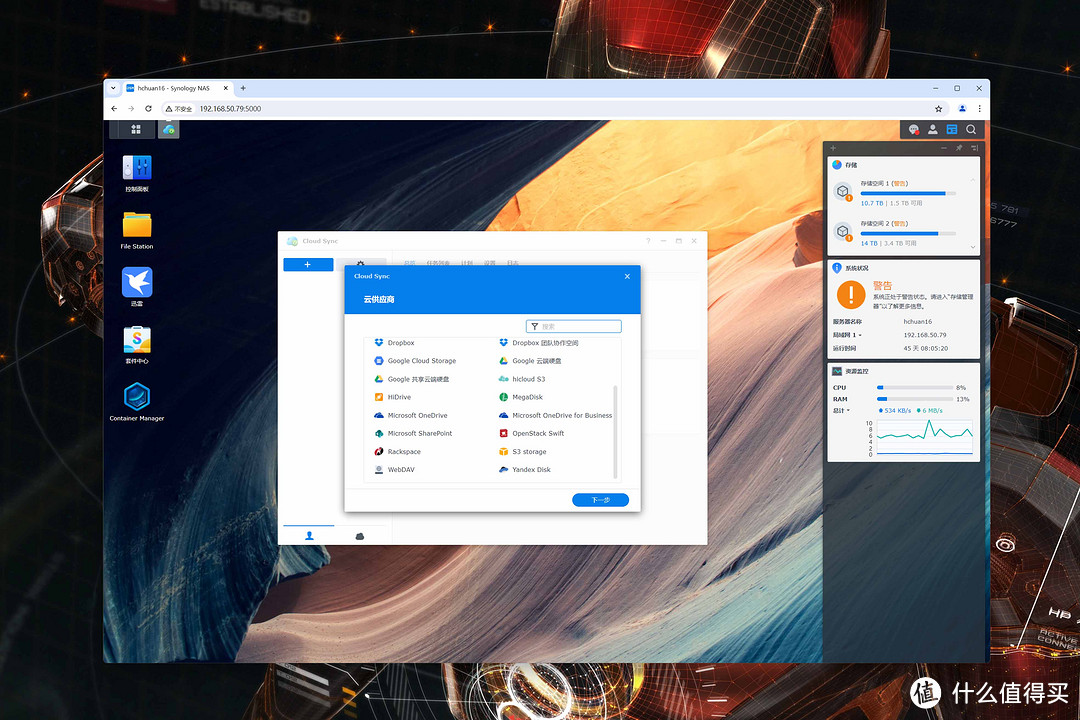Select Microsoft OneDrive from the provider list
The width and height of the screenshot is (1080, 720).
tap(417, 415)
